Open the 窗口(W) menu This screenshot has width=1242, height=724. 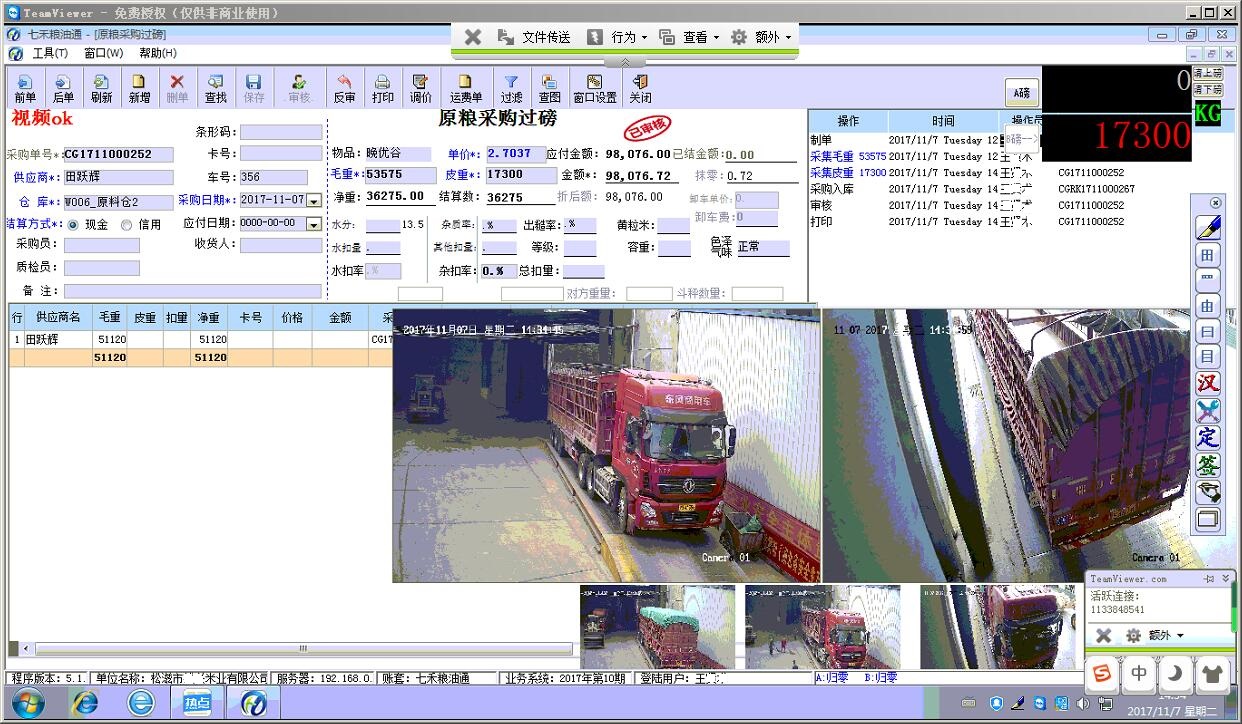tap(104, 53)
